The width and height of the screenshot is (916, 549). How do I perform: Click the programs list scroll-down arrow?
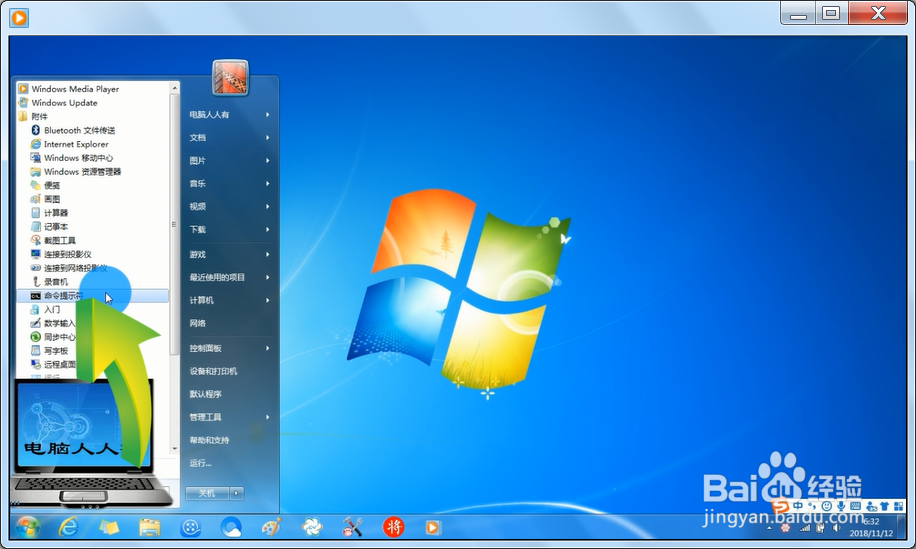pos(174,449)
